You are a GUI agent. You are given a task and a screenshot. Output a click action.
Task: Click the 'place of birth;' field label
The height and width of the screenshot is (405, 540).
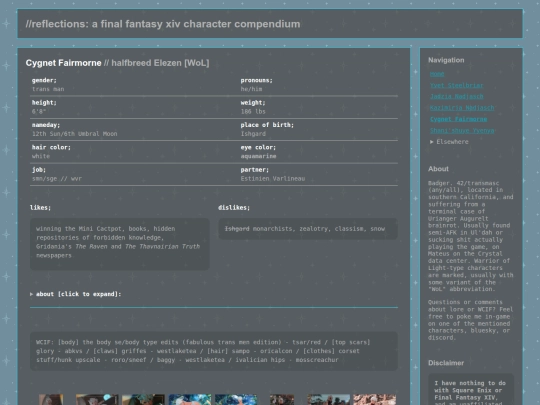tap(267, 125)
